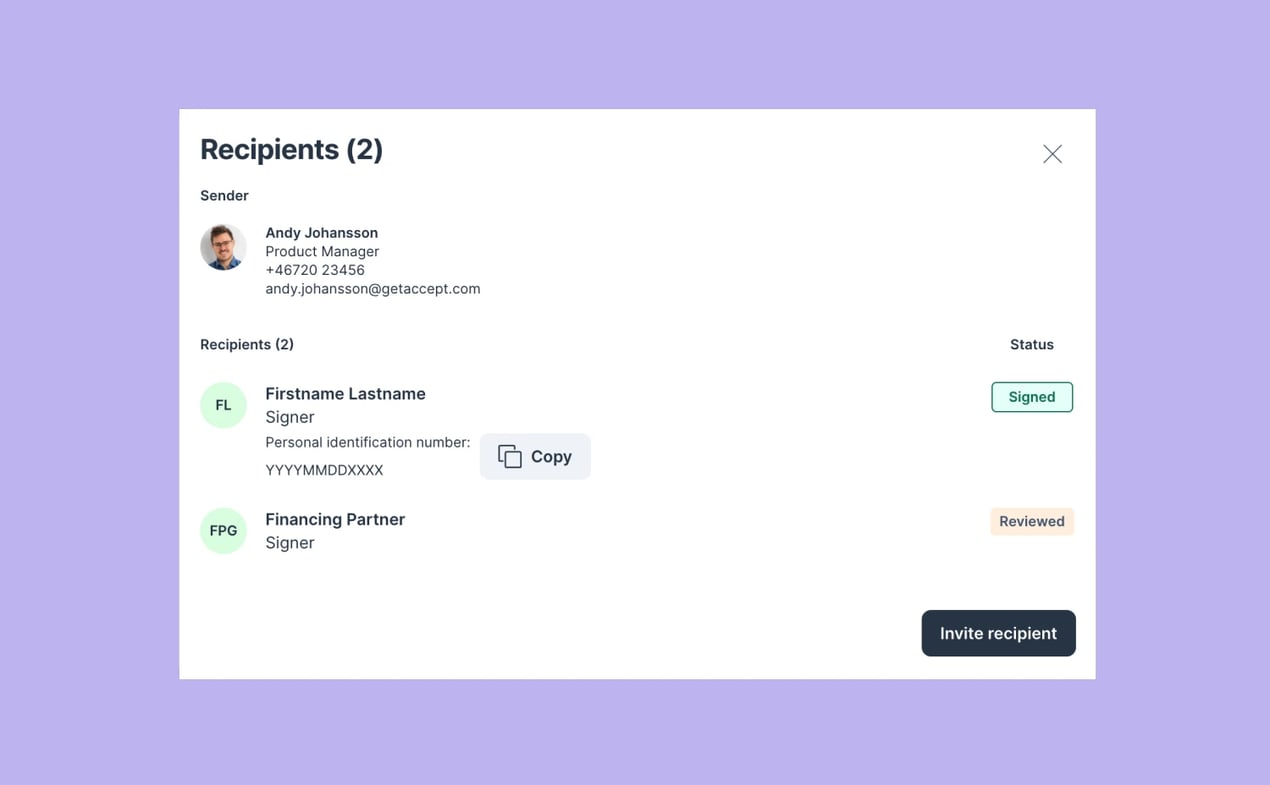Click the sender email andy.johansson@getaccept.com
This screenshot has height=785, width=1270.
pyautogui.click(x=372, y=289)
